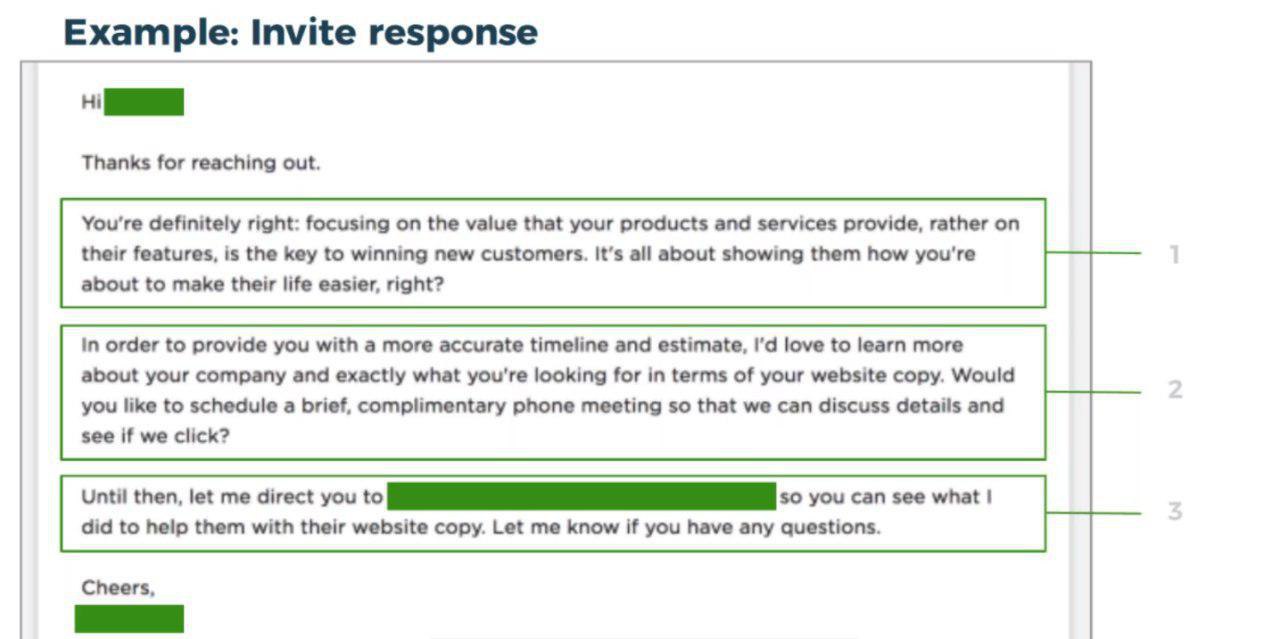Click the annotation number 1 label
Viewport: 1280px width, 639px height.
(x=1175, y=255)
